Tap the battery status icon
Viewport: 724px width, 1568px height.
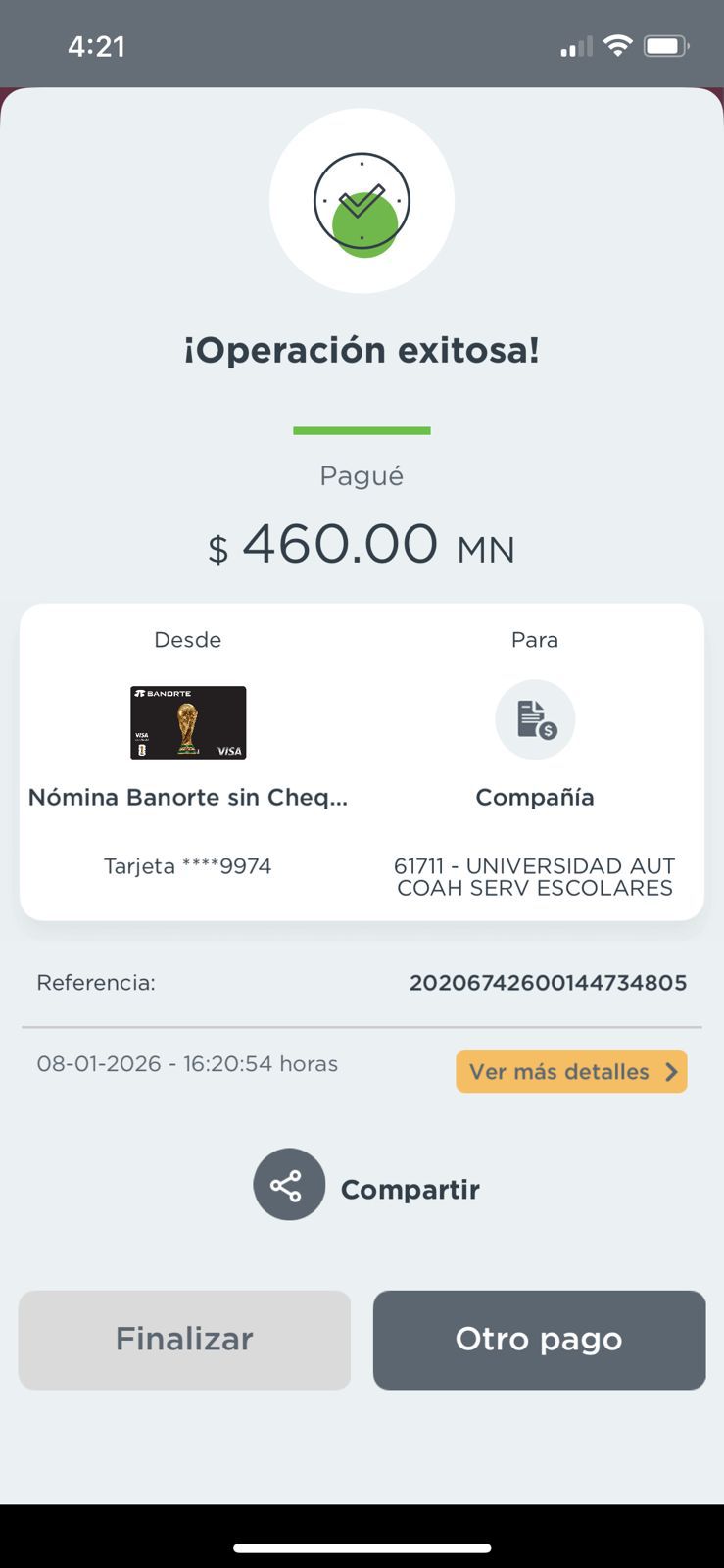666,46
